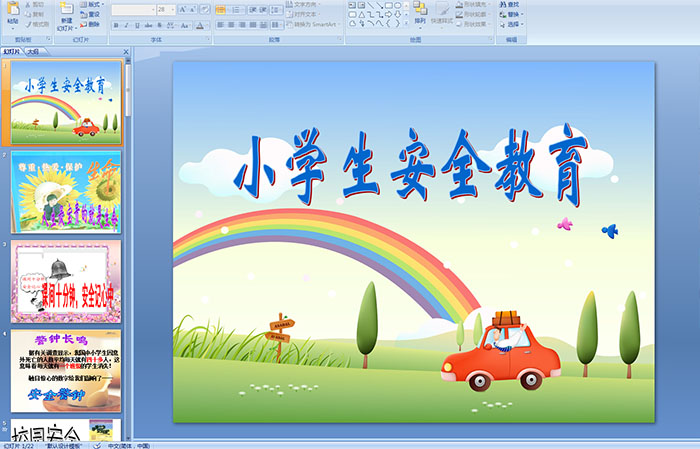Switch to the Slides (幻灯片) pane tab
700x449 pixels.
point(12,52)
